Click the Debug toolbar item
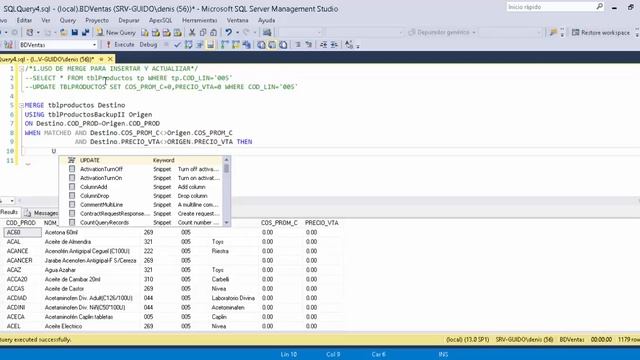The height and width of the screenshot is (360, 640). [x=148, y=44]
